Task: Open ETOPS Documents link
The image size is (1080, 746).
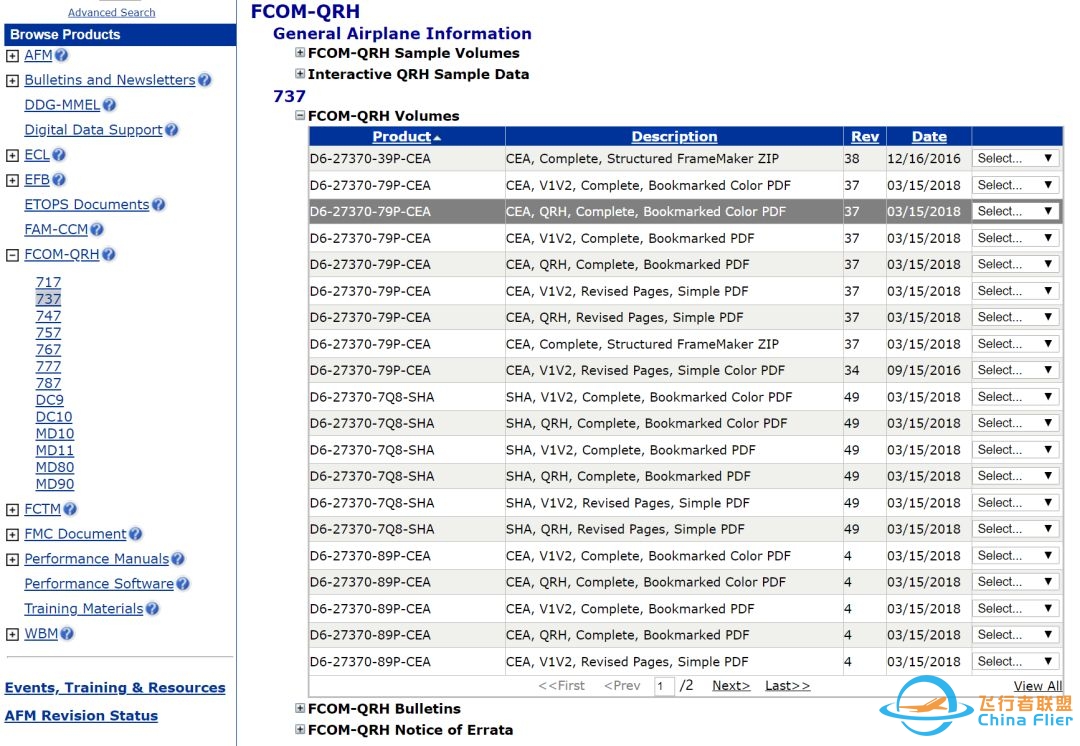Action: (87, 205)
